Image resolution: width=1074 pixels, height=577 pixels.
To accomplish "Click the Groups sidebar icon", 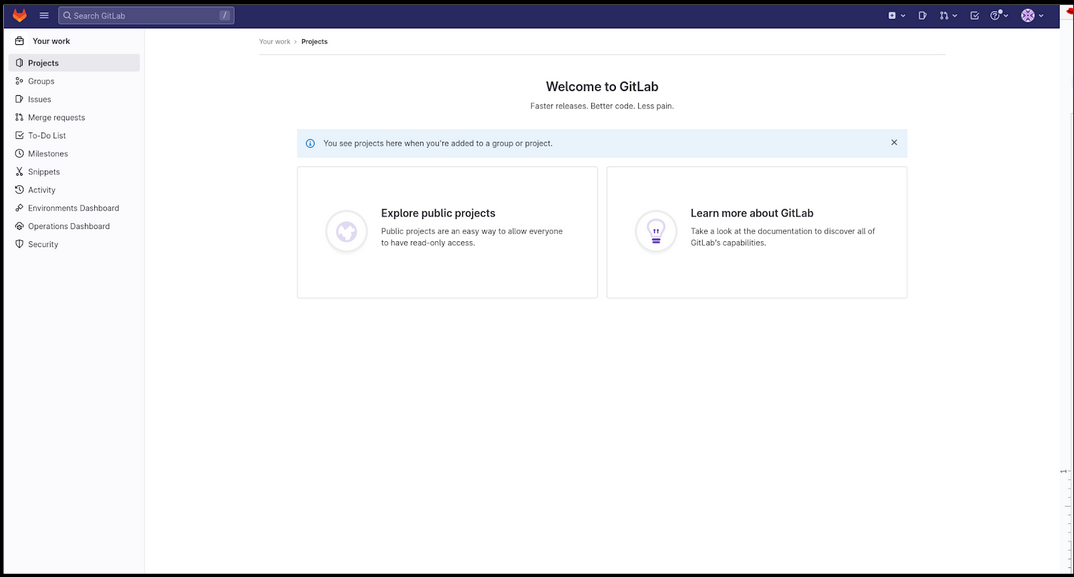I will point(19,81).
